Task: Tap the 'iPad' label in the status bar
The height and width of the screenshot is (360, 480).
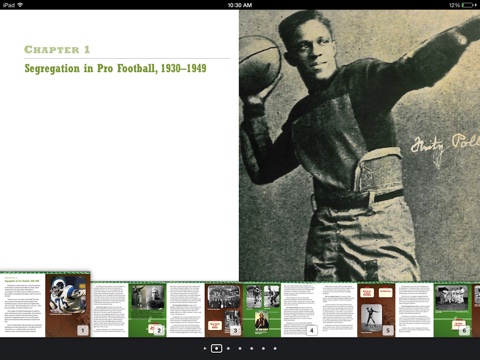Action: coord(9,5)
